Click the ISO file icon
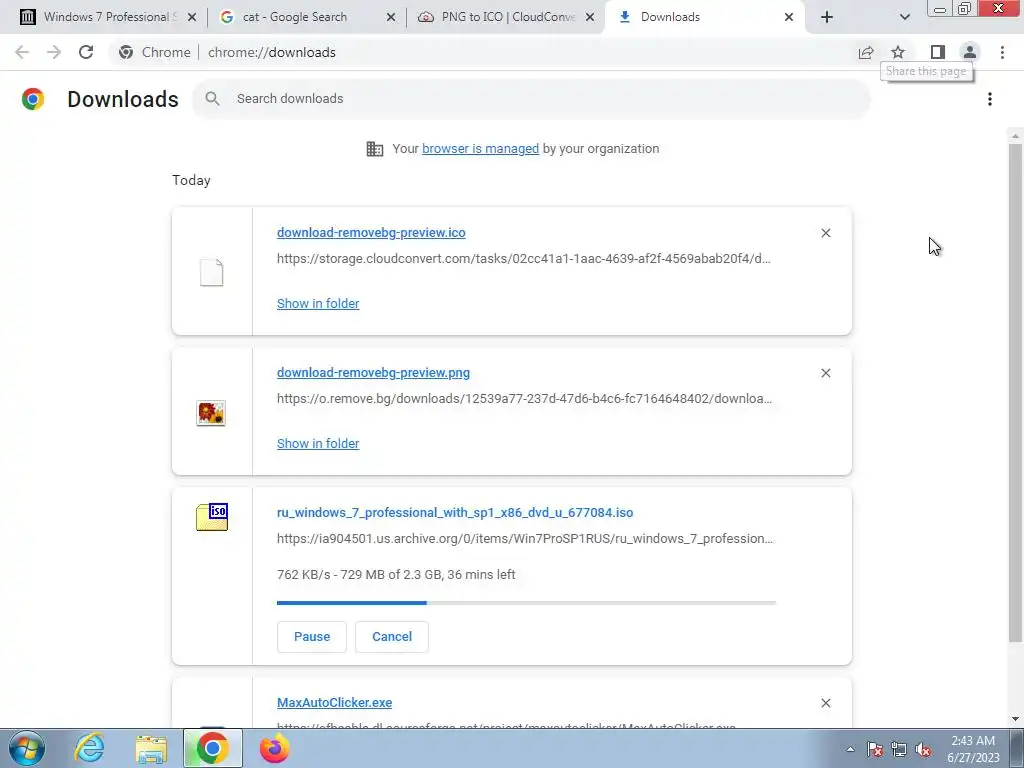The height and width of the screenshot is (768, 1024). (212, 517)
